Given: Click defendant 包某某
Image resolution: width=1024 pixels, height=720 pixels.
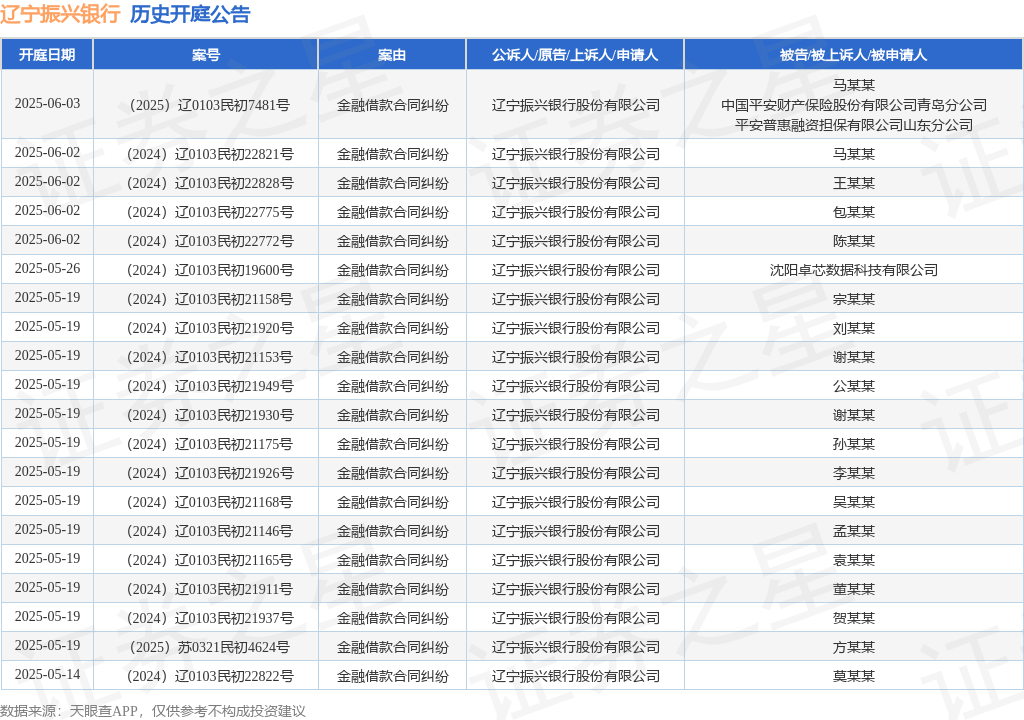Looking at the screenshot, I should (x=854, y=212).
